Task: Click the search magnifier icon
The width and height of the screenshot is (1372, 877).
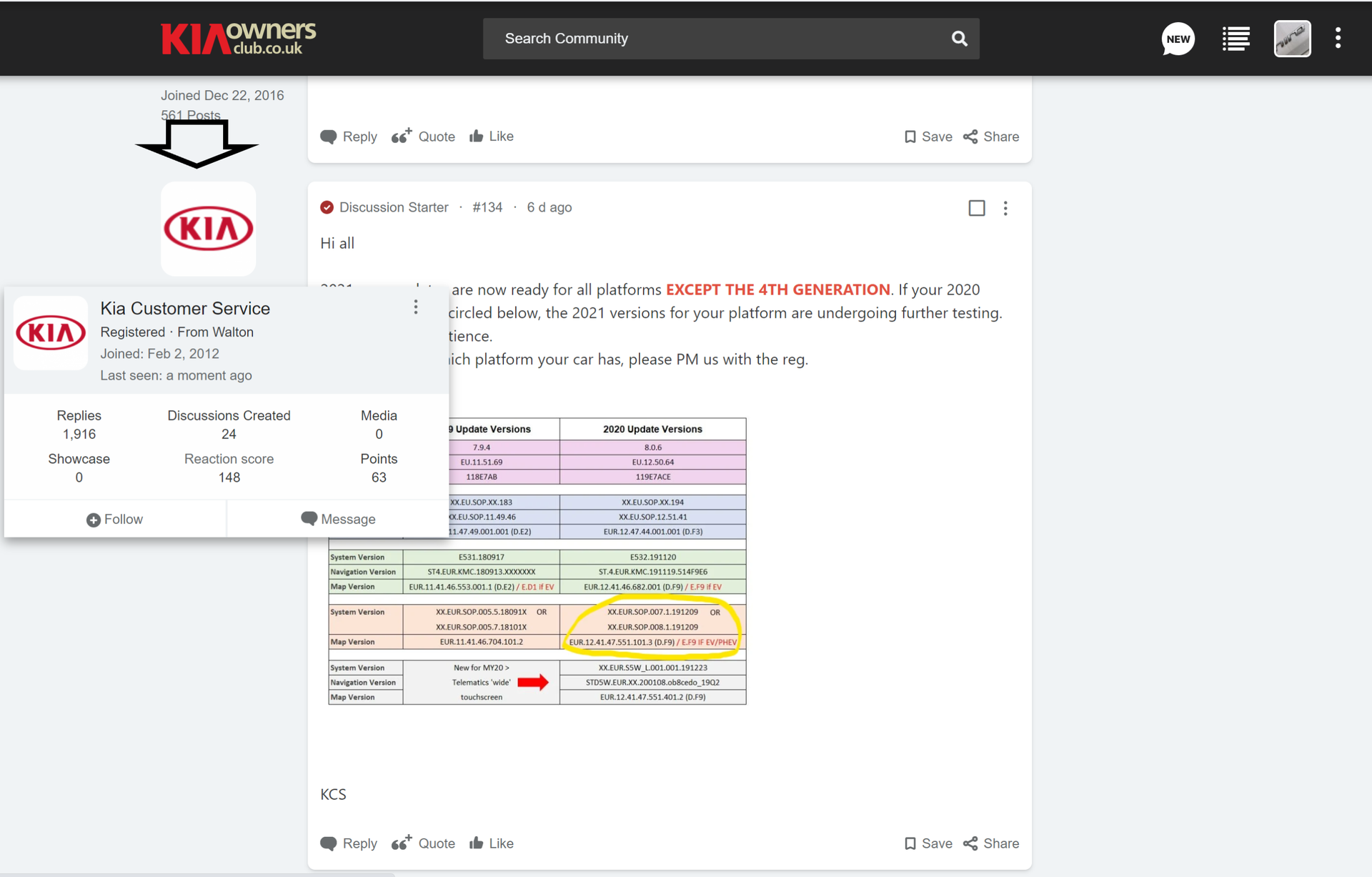Action: (x=960, y=39)
